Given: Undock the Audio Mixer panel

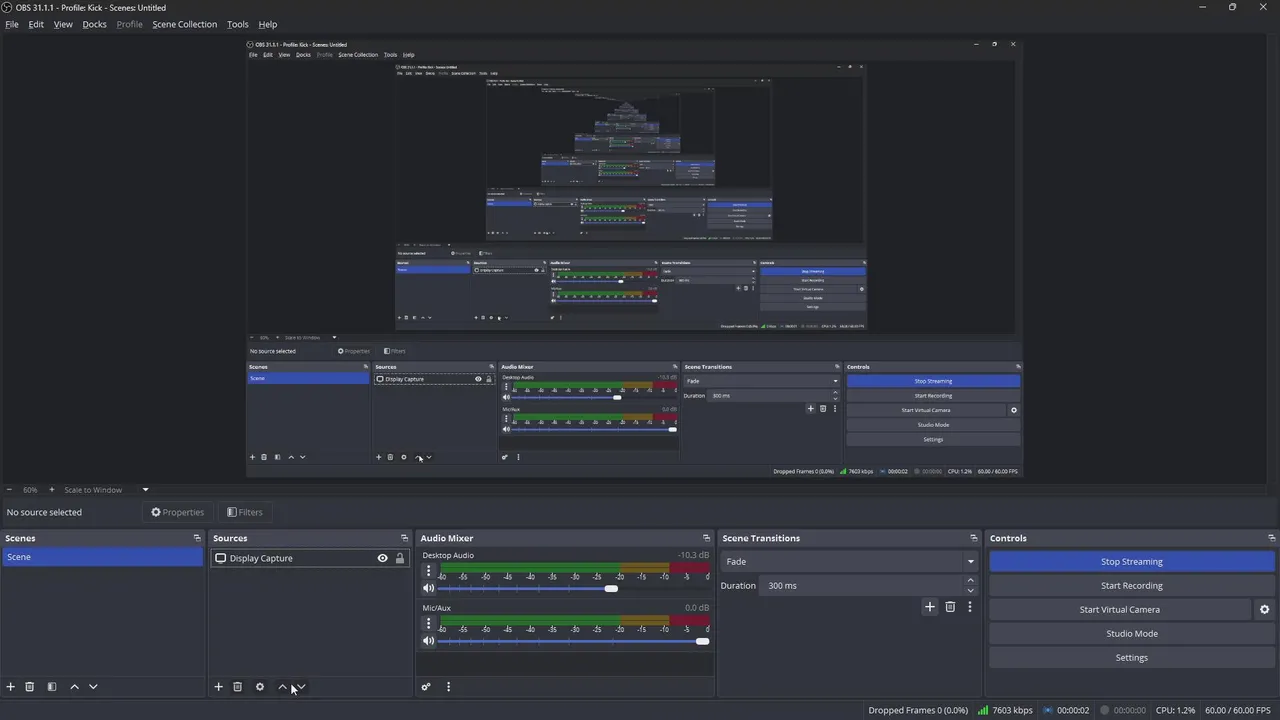Looking at the screenshot, I should 706,538.
